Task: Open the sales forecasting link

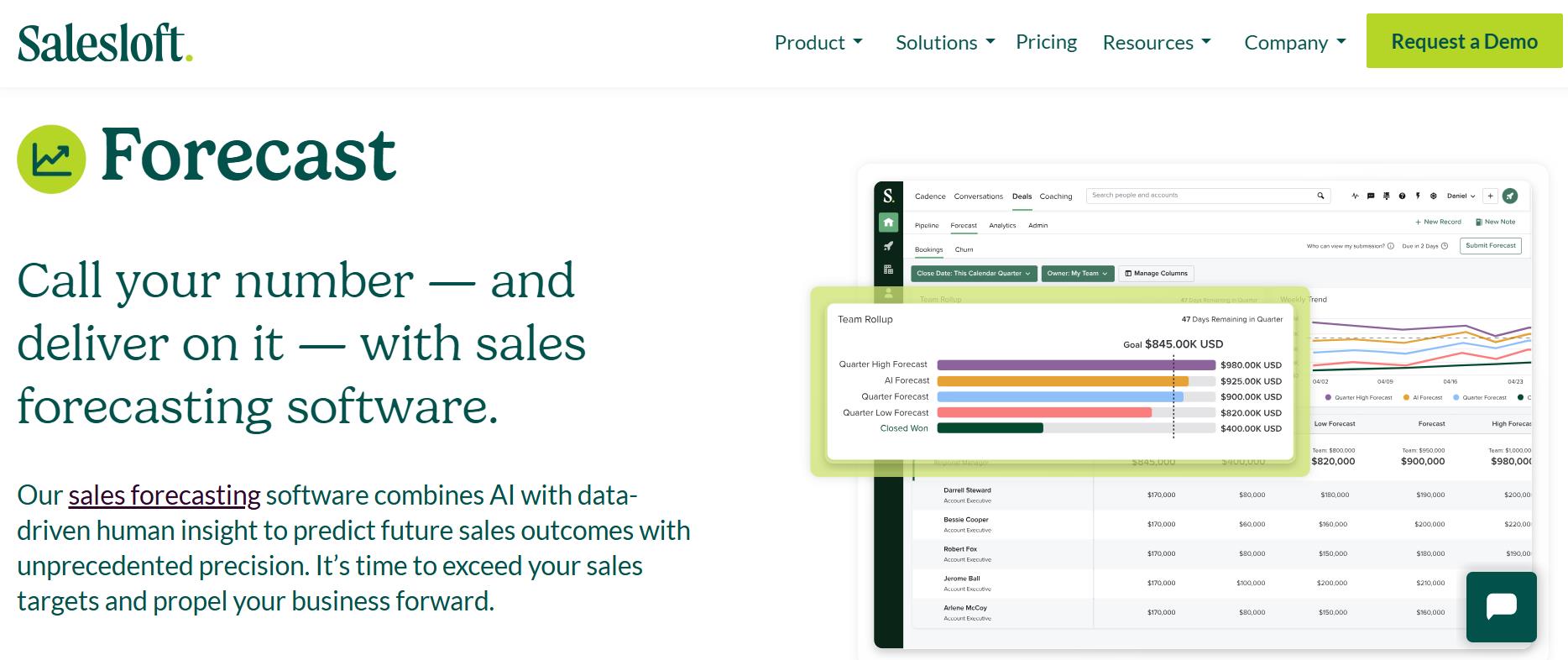Action: [x=163, y=495]
